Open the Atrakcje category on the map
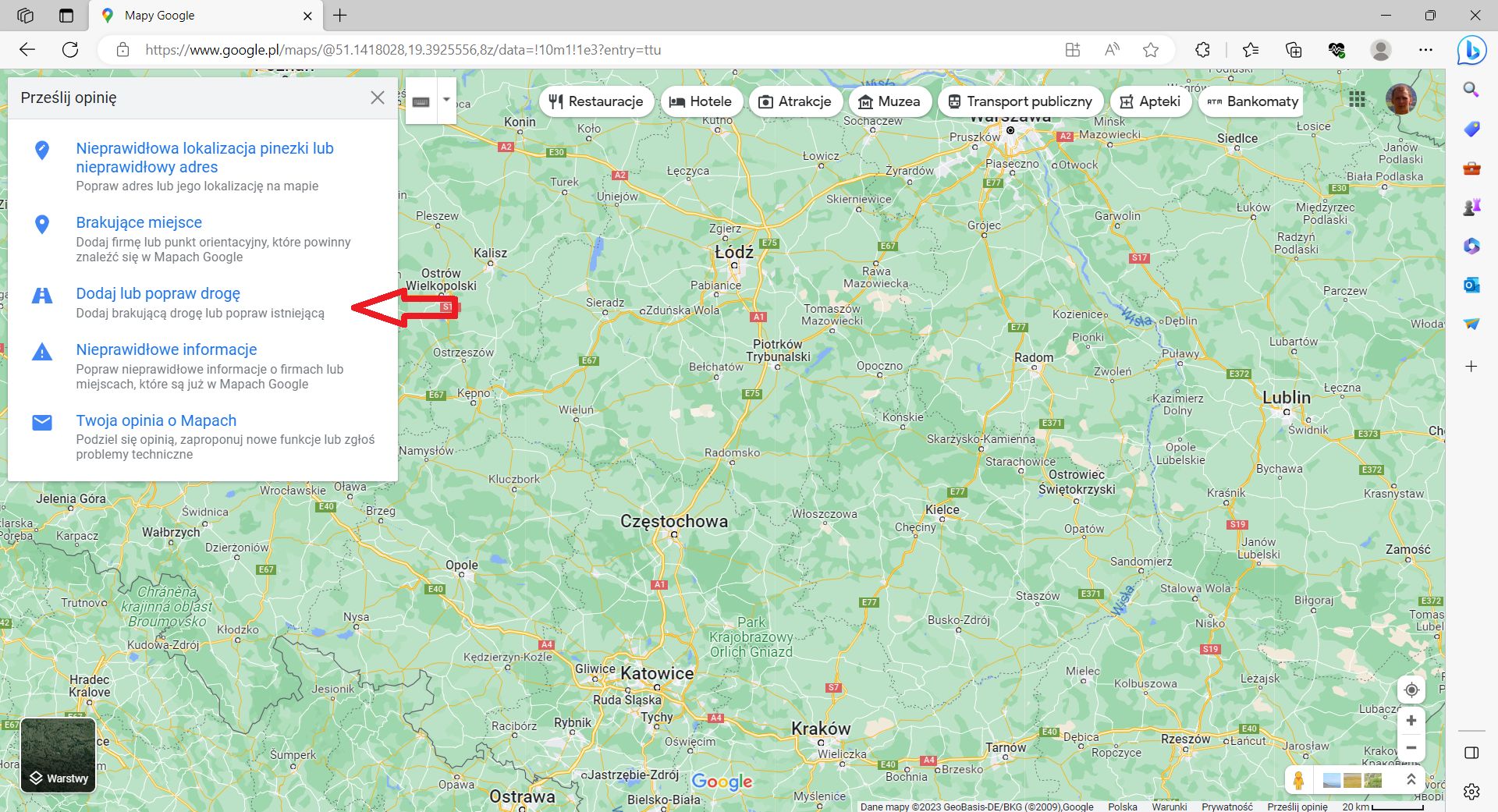 (x=765, y=101)
